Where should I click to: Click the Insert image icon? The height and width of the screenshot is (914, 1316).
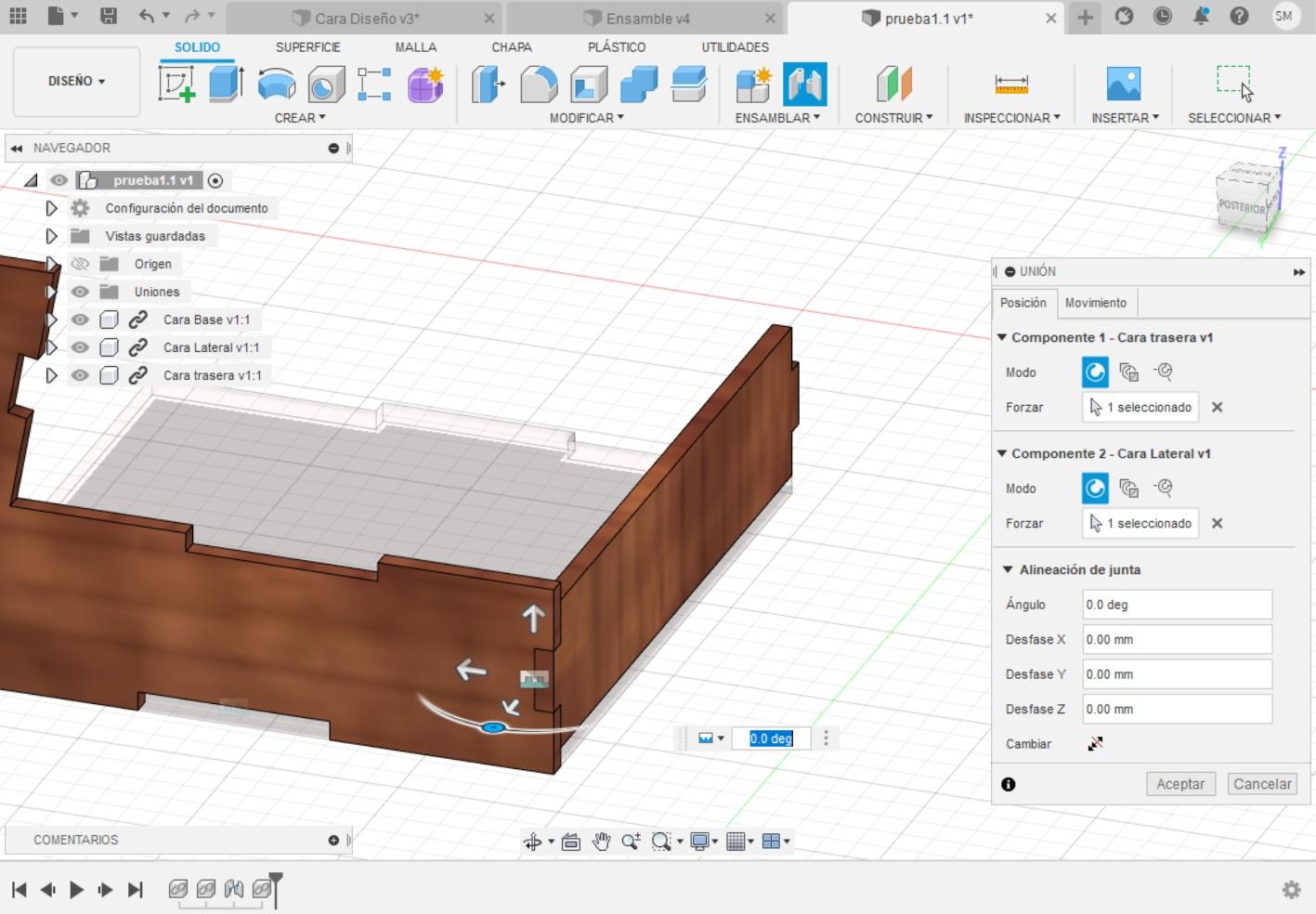click(1123, 85)
